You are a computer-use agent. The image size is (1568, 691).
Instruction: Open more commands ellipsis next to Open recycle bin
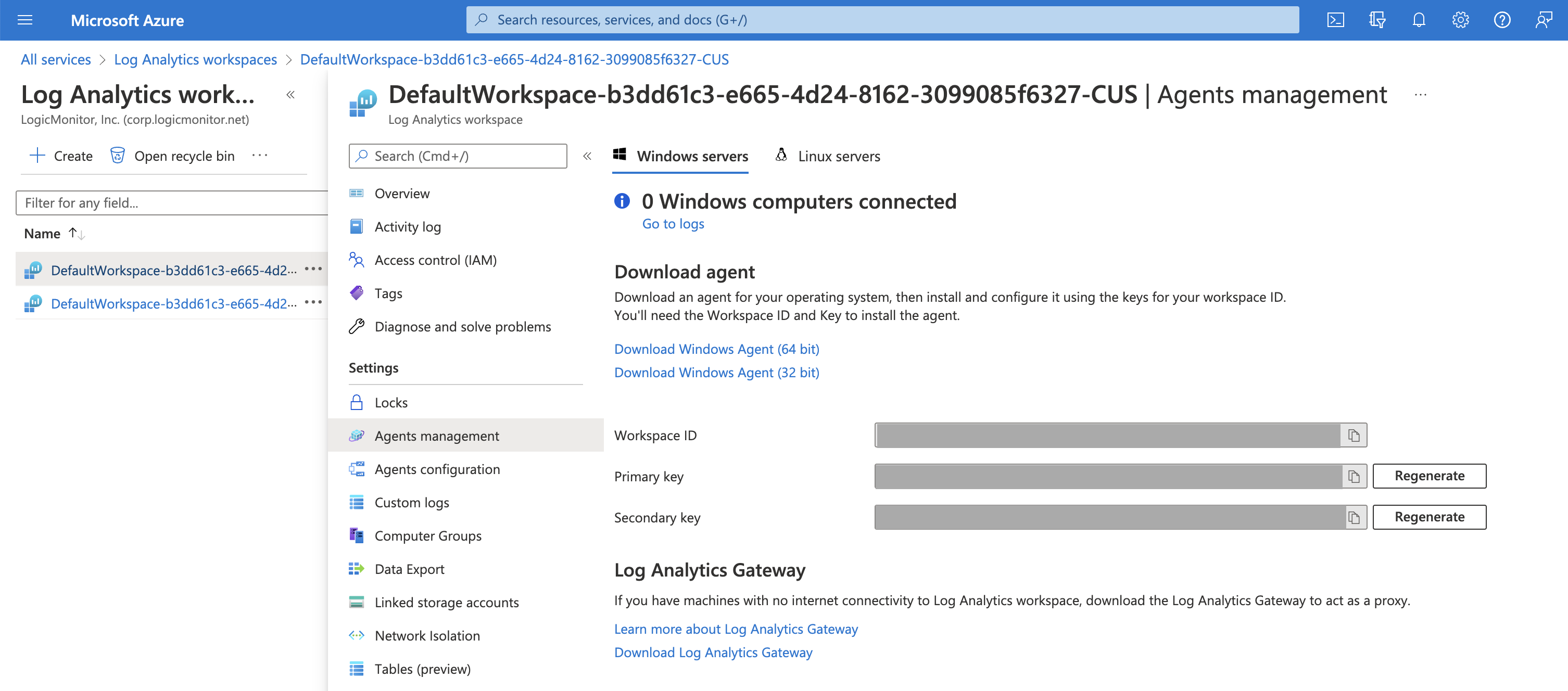pyautogui.click(x=260, y=156)
